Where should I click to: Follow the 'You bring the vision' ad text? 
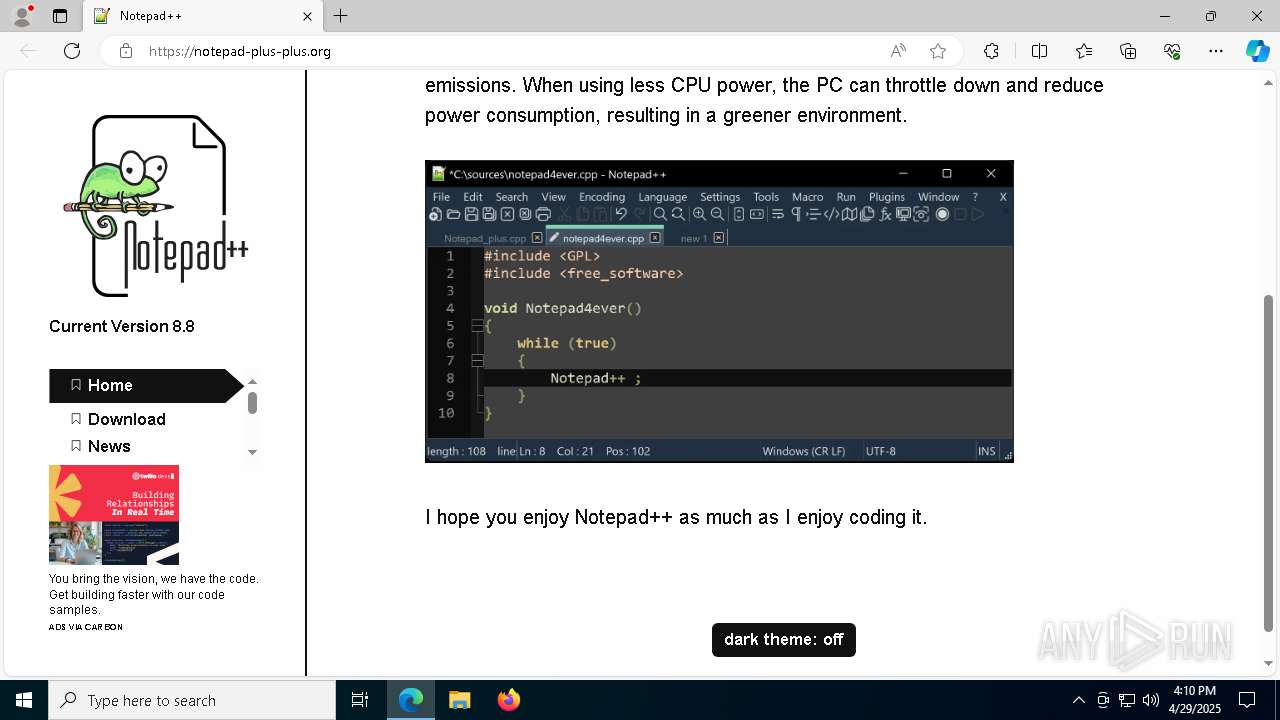click(154, 594)
